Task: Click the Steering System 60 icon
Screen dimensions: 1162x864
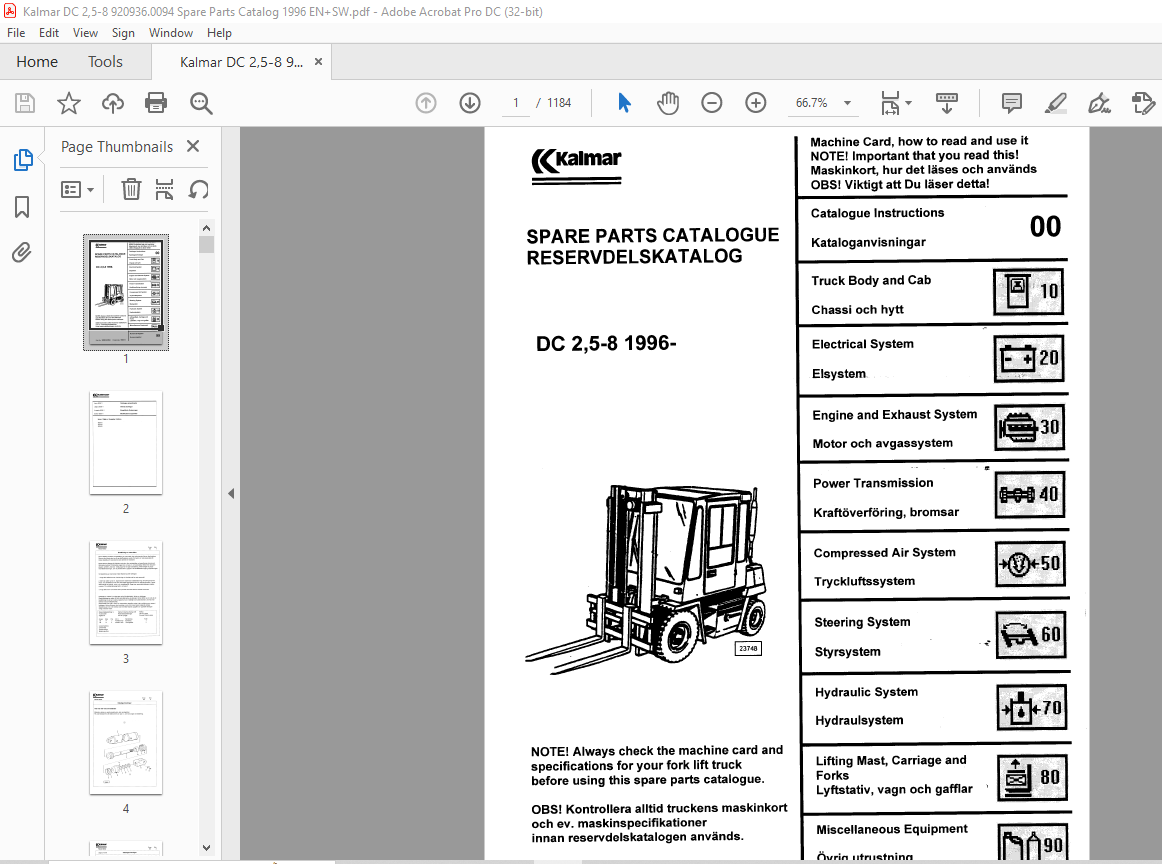Action: point(1032,634)
